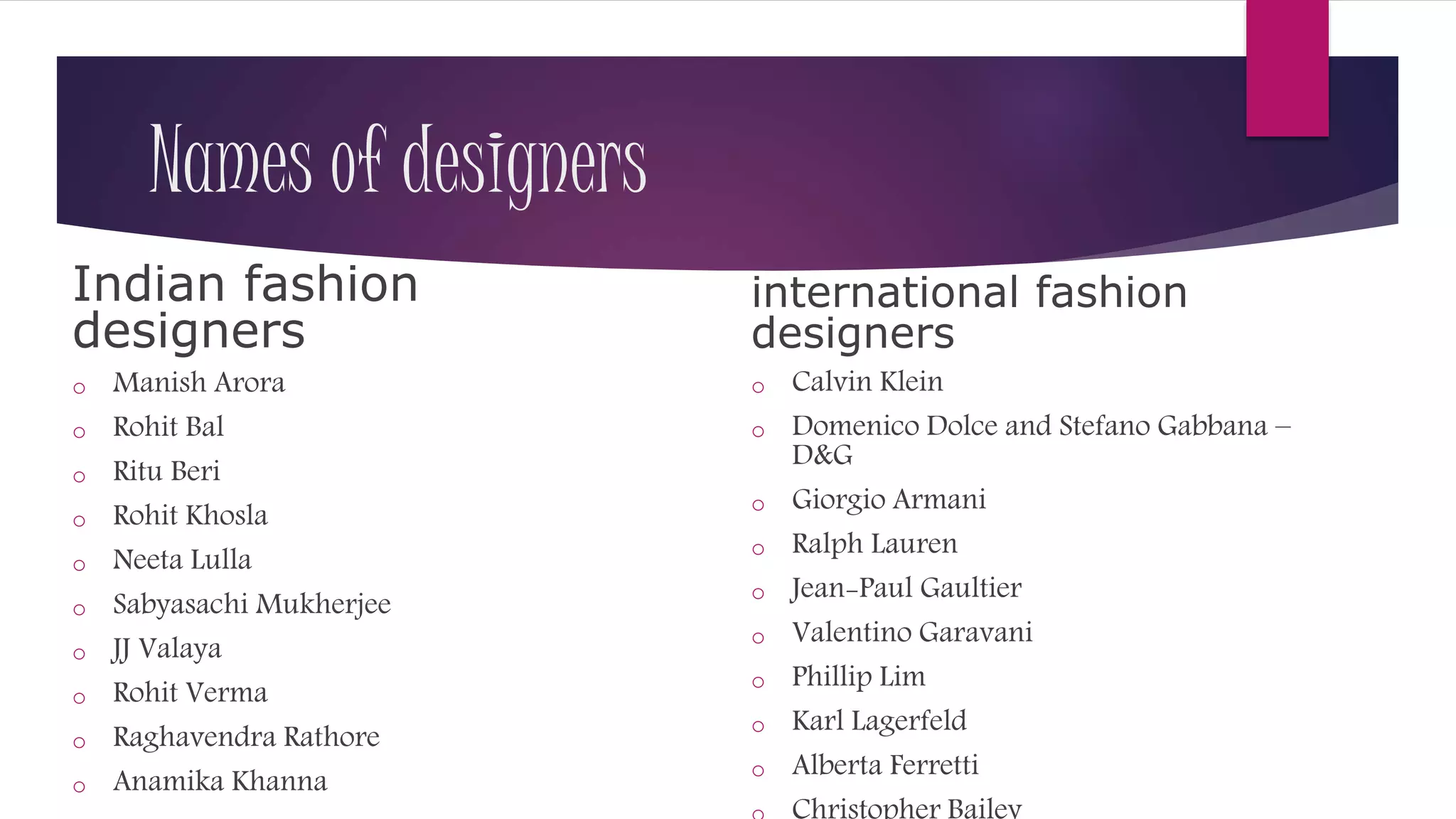Select the name 'JJ Valaya'
The width and height of the screenshot is (1456, 819).
click(x=166, y=648)
